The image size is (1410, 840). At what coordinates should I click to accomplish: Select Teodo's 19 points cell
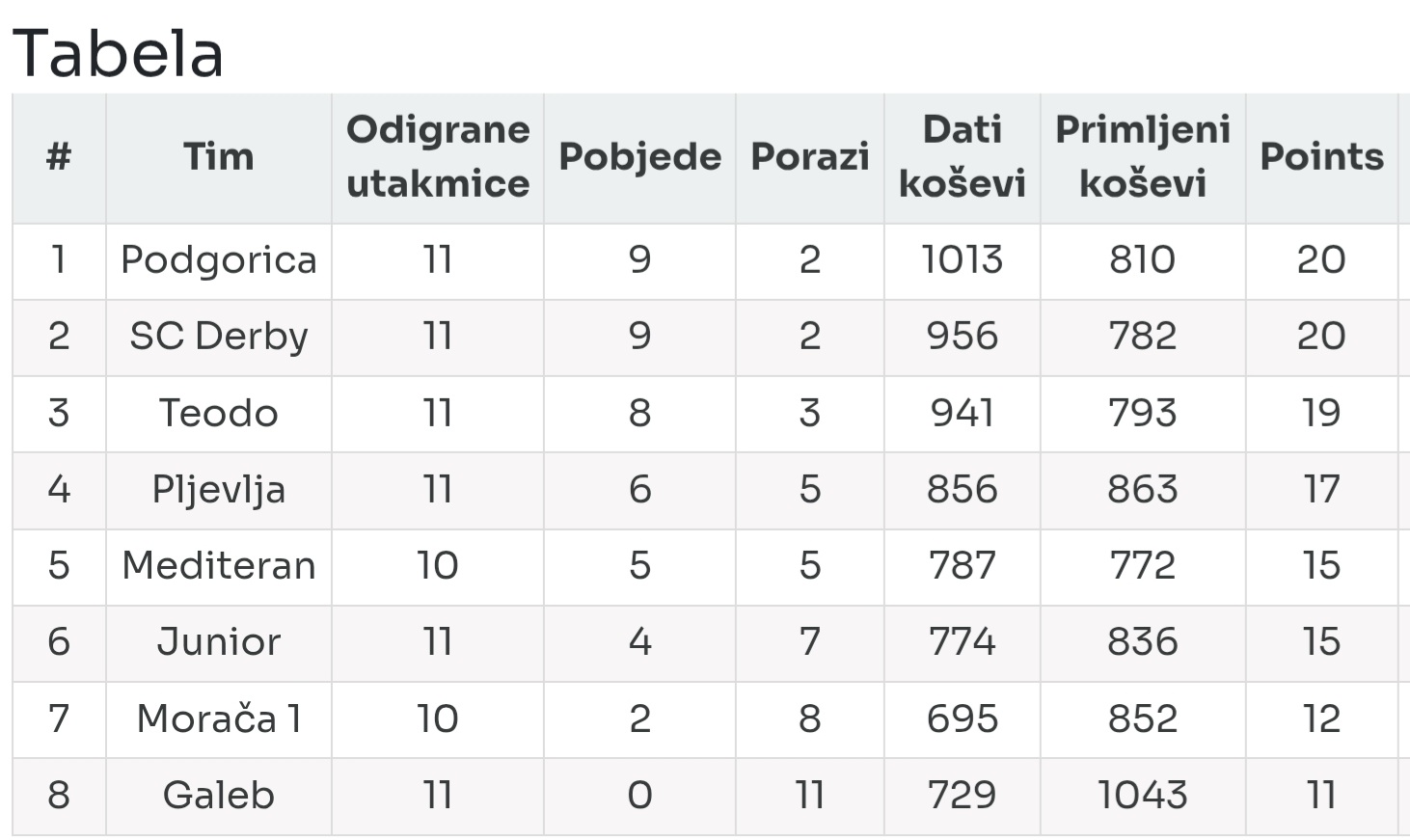(1321, 413)
